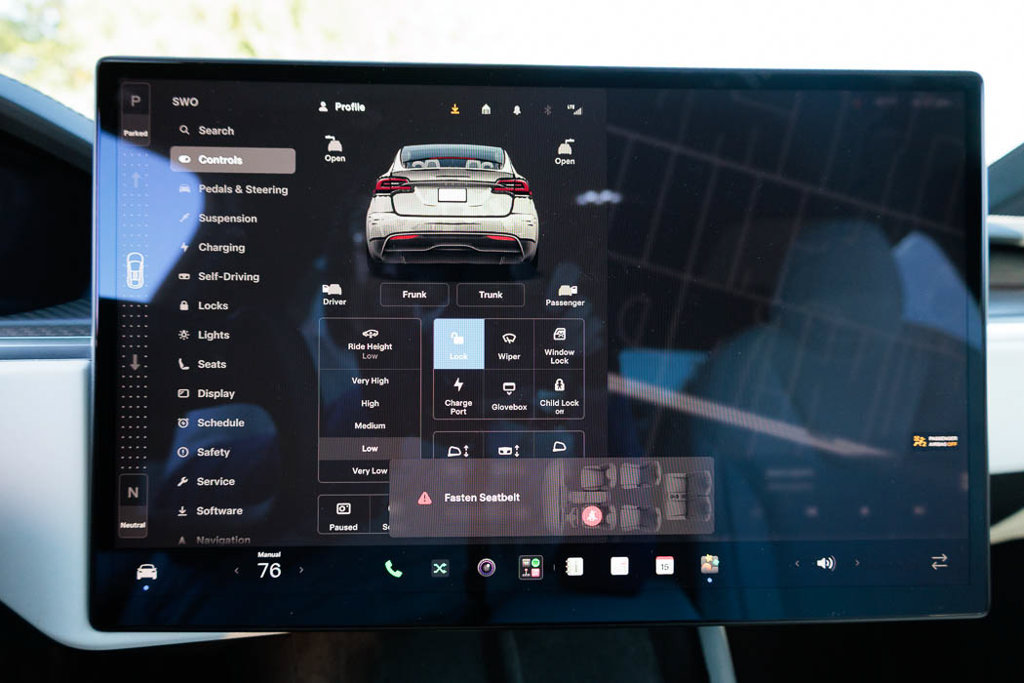1024x683 pixels.
Task: Open the app launcher grid icon
Action: point(530,567)
